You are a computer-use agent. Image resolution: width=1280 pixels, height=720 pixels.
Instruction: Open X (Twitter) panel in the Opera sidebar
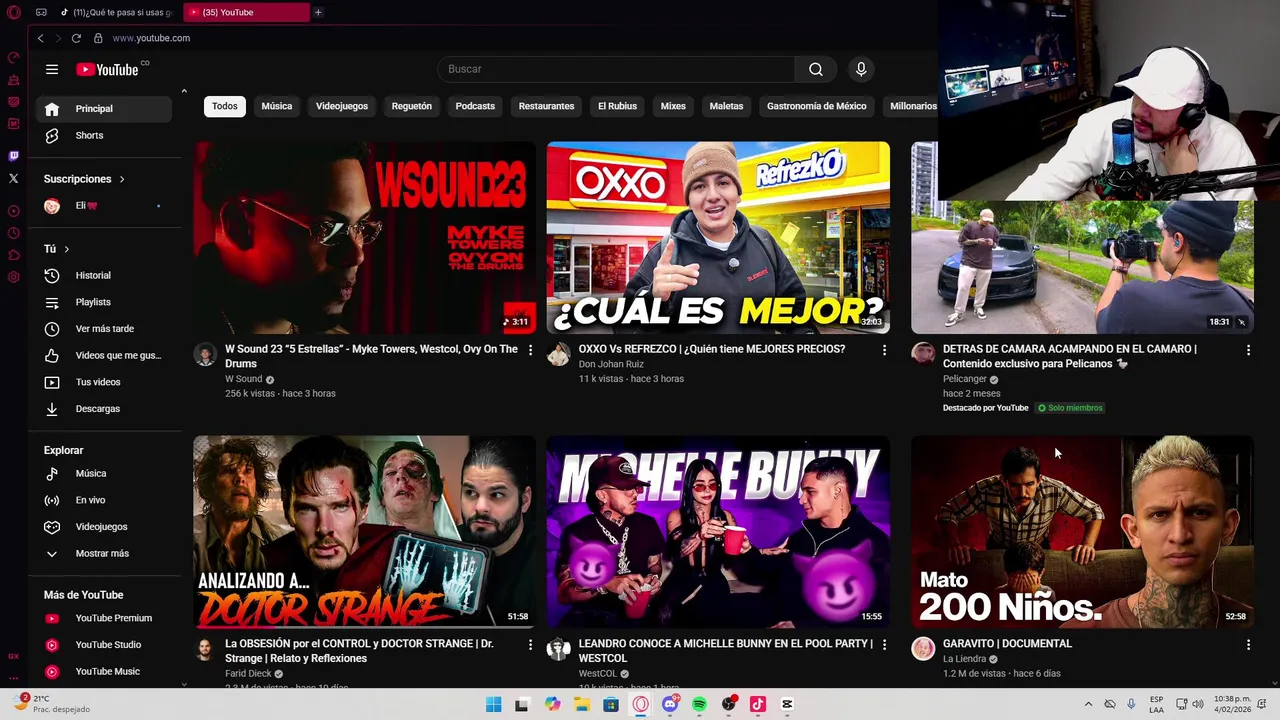pyautogui.click(x=13, y=178)
